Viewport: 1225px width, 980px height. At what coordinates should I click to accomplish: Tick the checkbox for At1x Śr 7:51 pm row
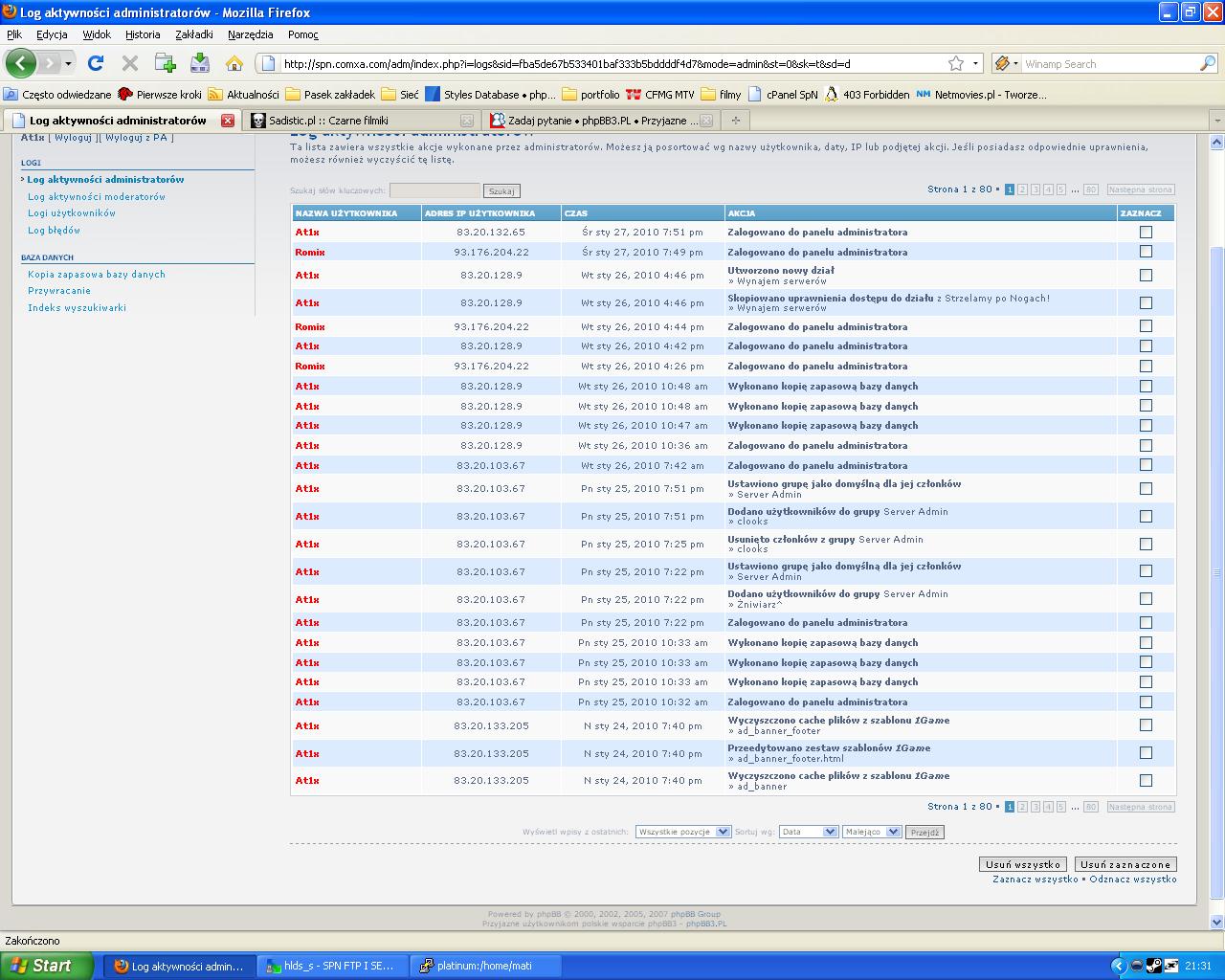click(1146, 232)
